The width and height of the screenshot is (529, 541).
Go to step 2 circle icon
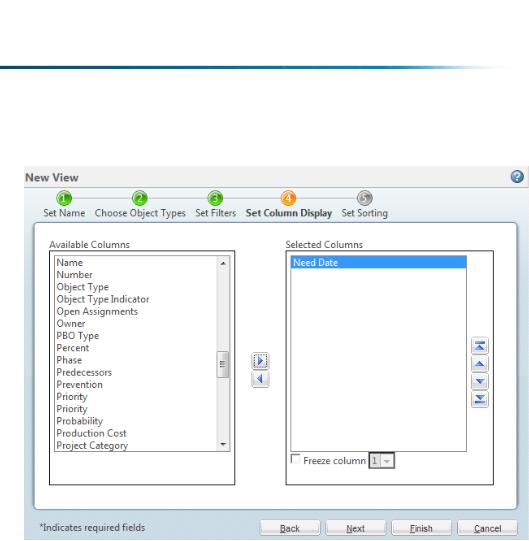click(x=140, y=198)
